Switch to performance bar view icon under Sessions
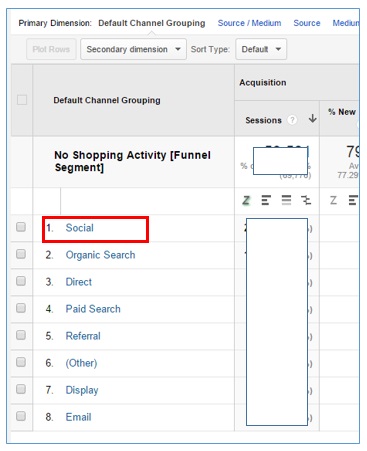This screenshot has width=367, height=451. (266, 200)
